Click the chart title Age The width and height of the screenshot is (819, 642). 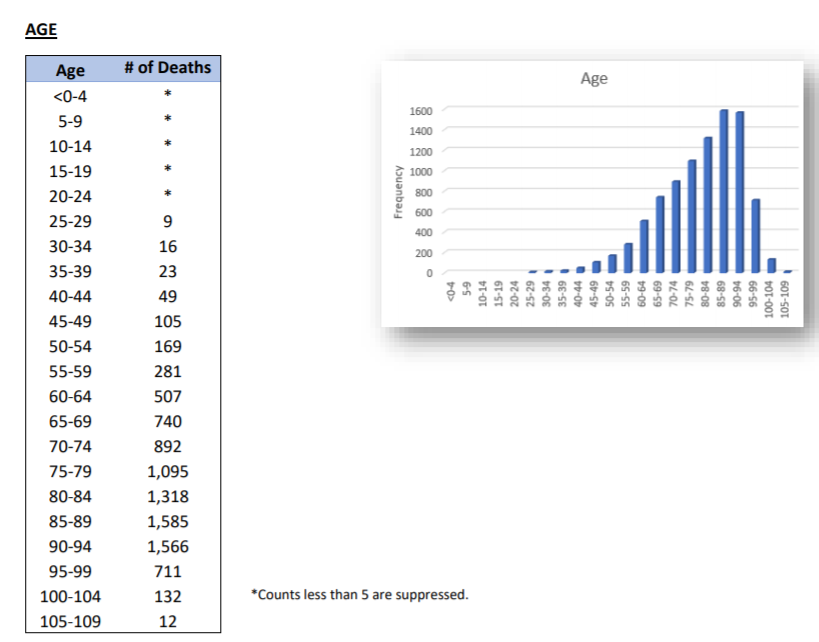pyautogui.click(x=594, y=78)
